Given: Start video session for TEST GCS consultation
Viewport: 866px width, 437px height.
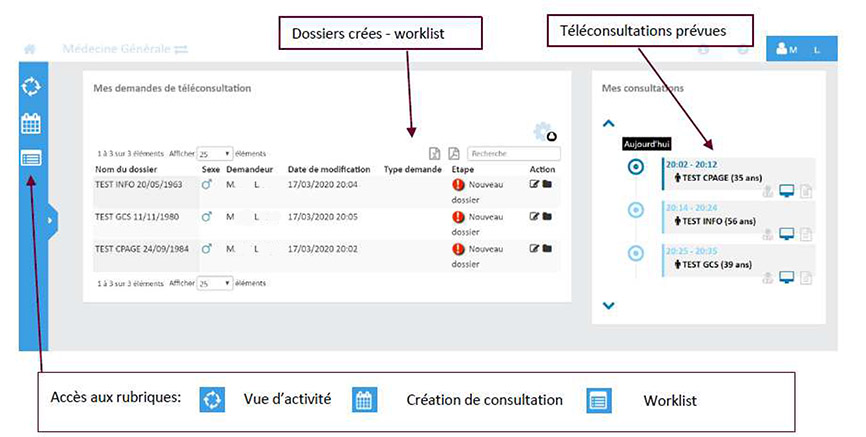Looking at the screenshot, I should point(786,277).
